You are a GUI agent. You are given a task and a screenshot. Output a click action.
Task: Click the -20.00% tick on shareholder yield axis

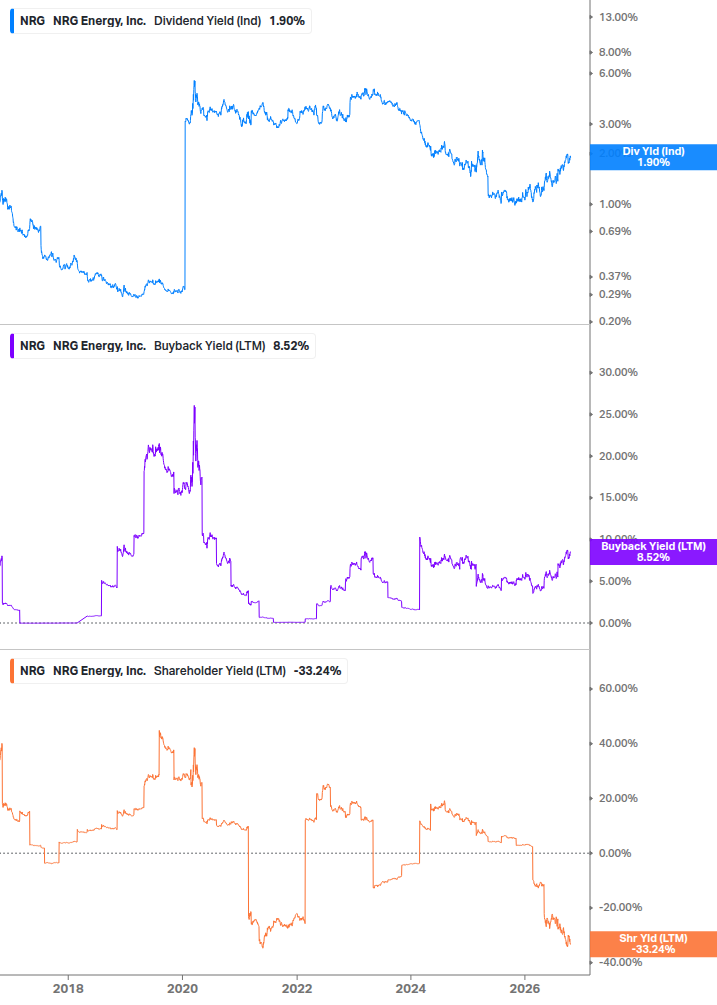click(x=620, y=907)
